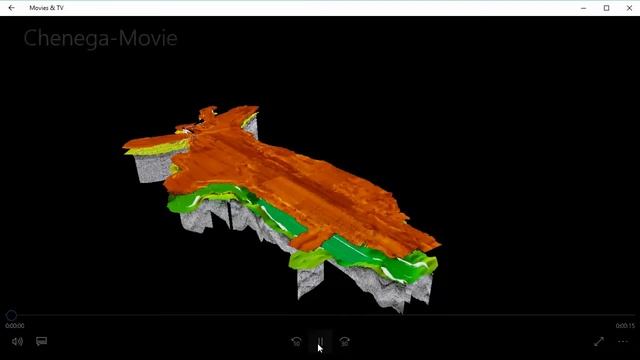Pause the video playback
Image resolution: width=640 pixels, height=360 pixels.
320,342
